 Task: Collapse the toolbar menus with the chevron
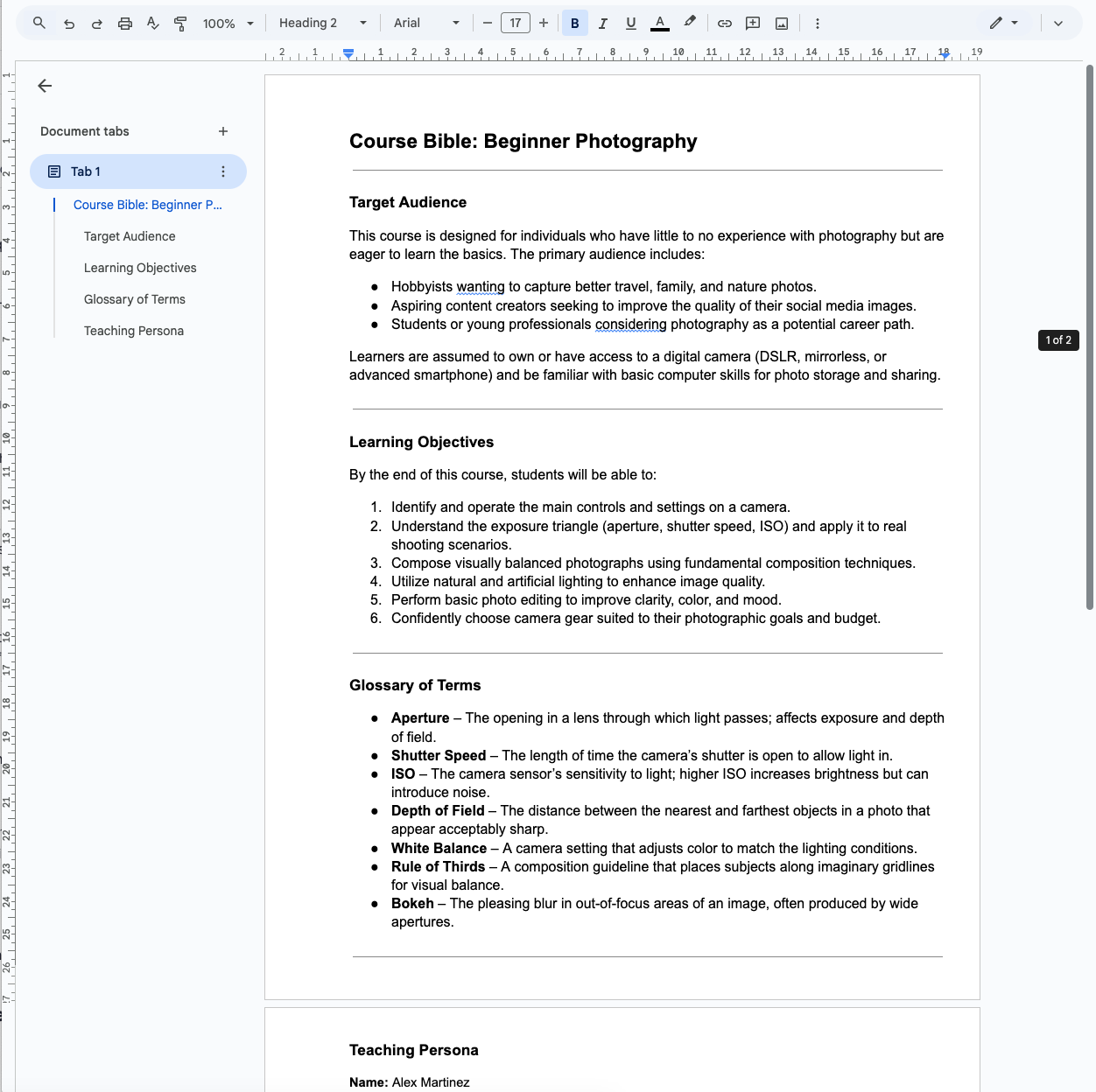point(1058,24)
